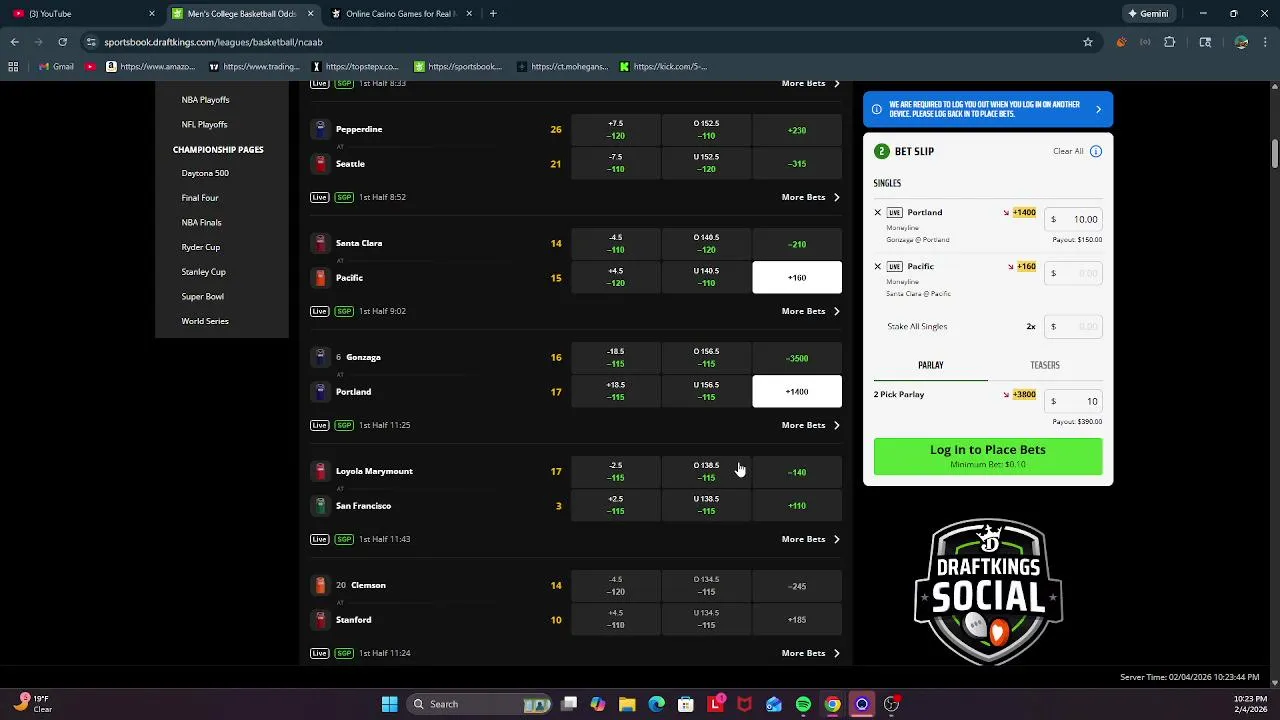Expand More Bets for Loyola Marymount game
This screenshot has width=1280, height=720.
pos(810,539)
